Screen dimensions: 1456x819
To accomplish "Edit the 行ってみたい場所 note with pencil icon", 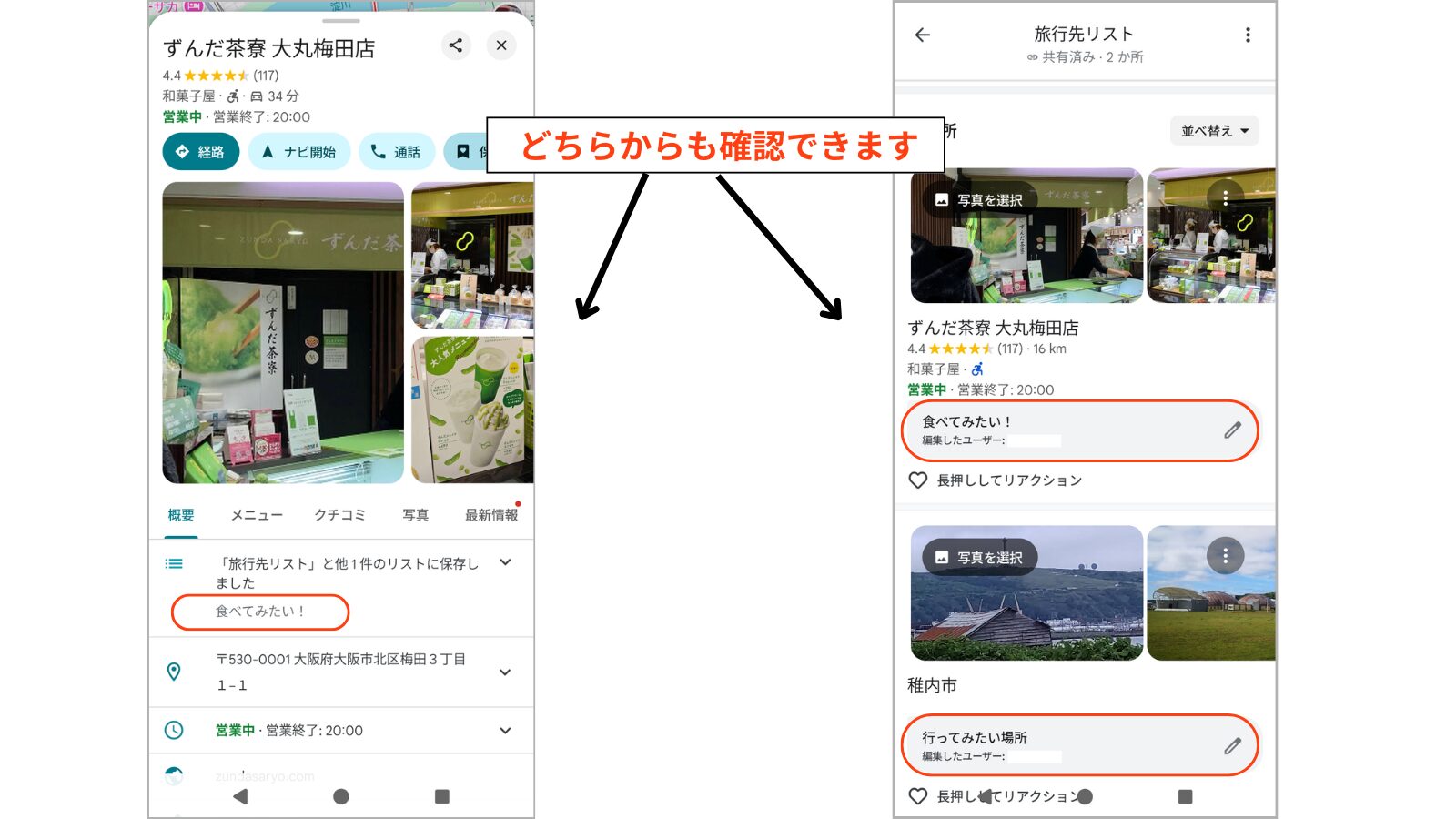I will [1232, 746].
